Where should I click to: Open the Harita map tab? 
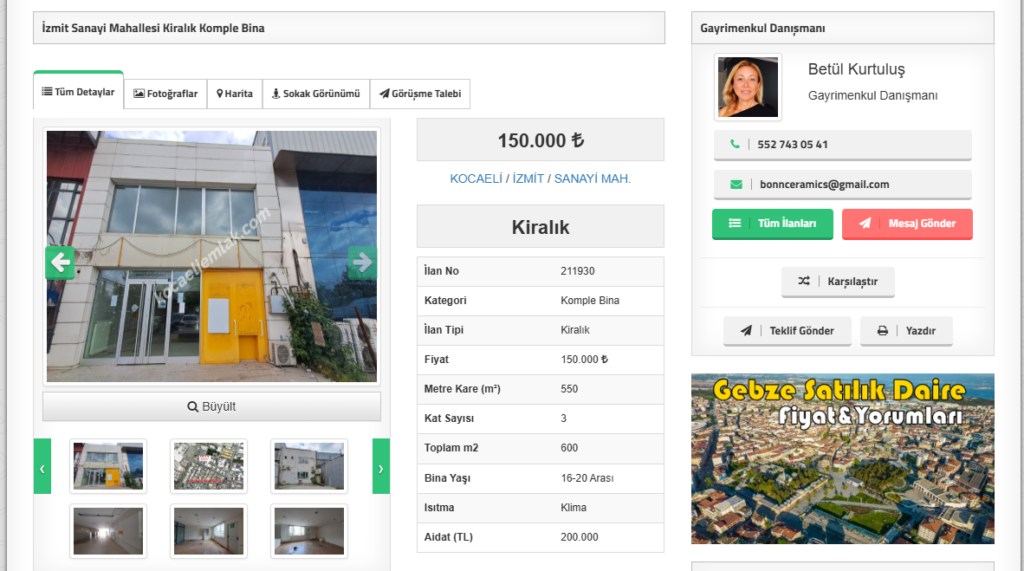pyautogui.click(x=235, y=94)
